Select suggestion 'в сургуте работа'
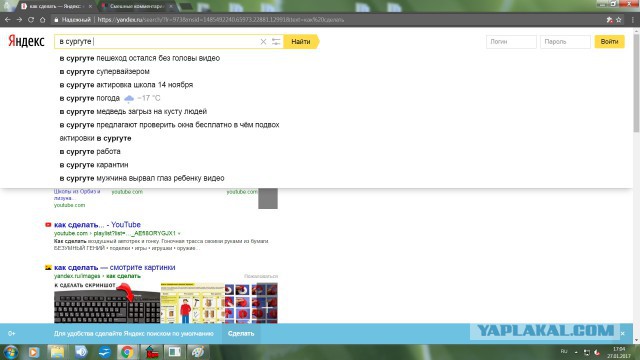This screenshot has height=360, width=640. point(90,151)
